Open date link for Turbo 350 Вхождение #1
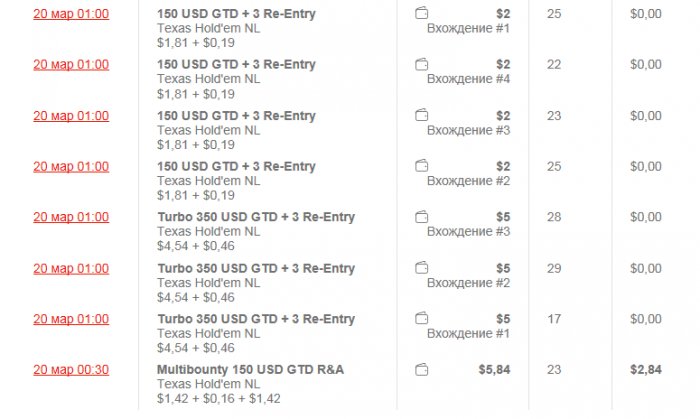 pyautogui.click(x=71, y=319)
